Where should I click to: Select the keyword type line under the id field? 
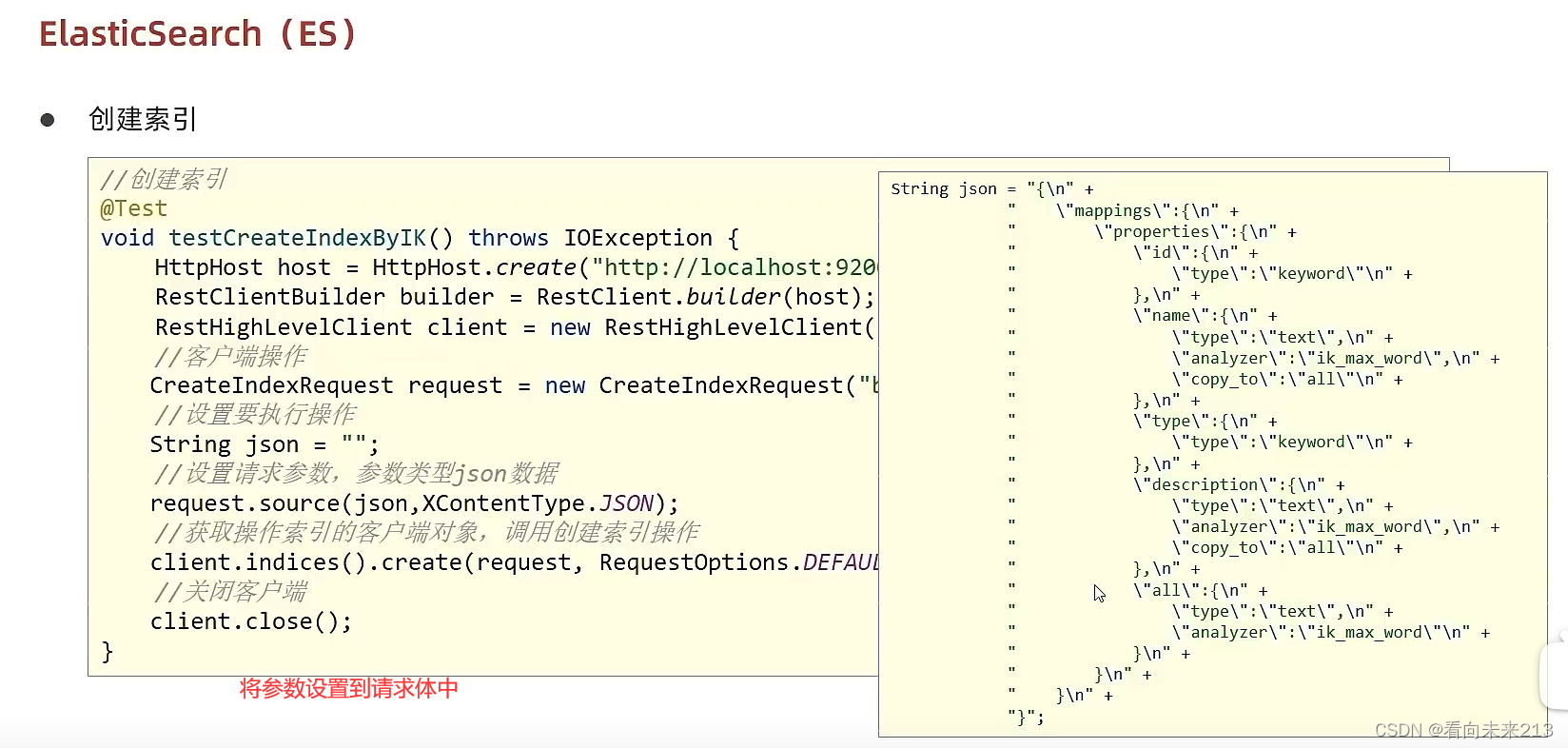pos(1292,274)
